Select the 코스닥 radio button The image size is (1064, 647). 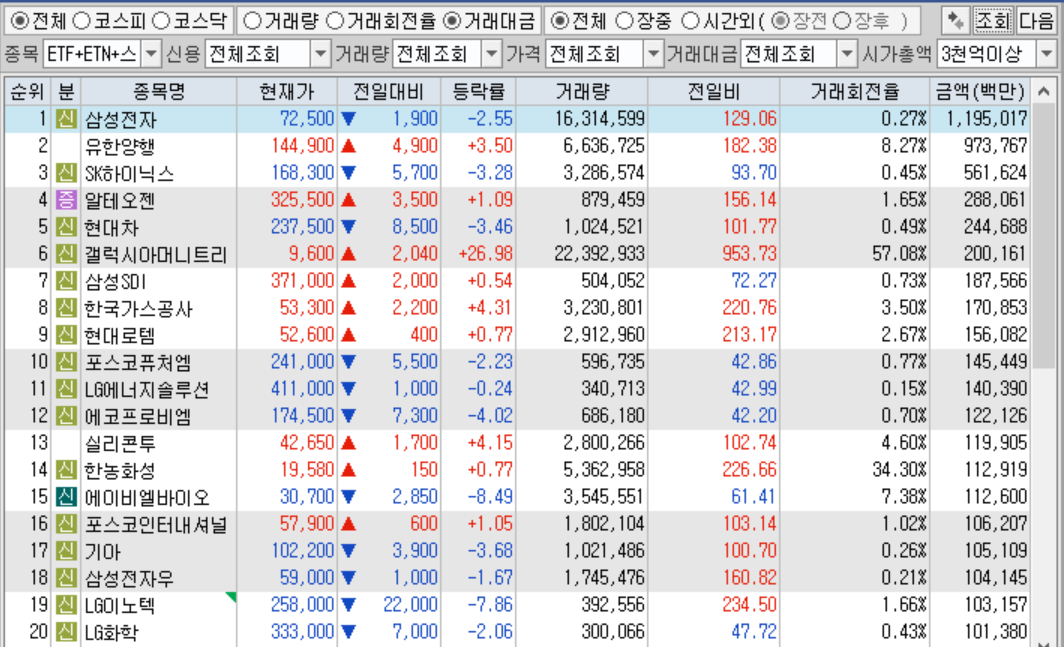click(161, 21)
